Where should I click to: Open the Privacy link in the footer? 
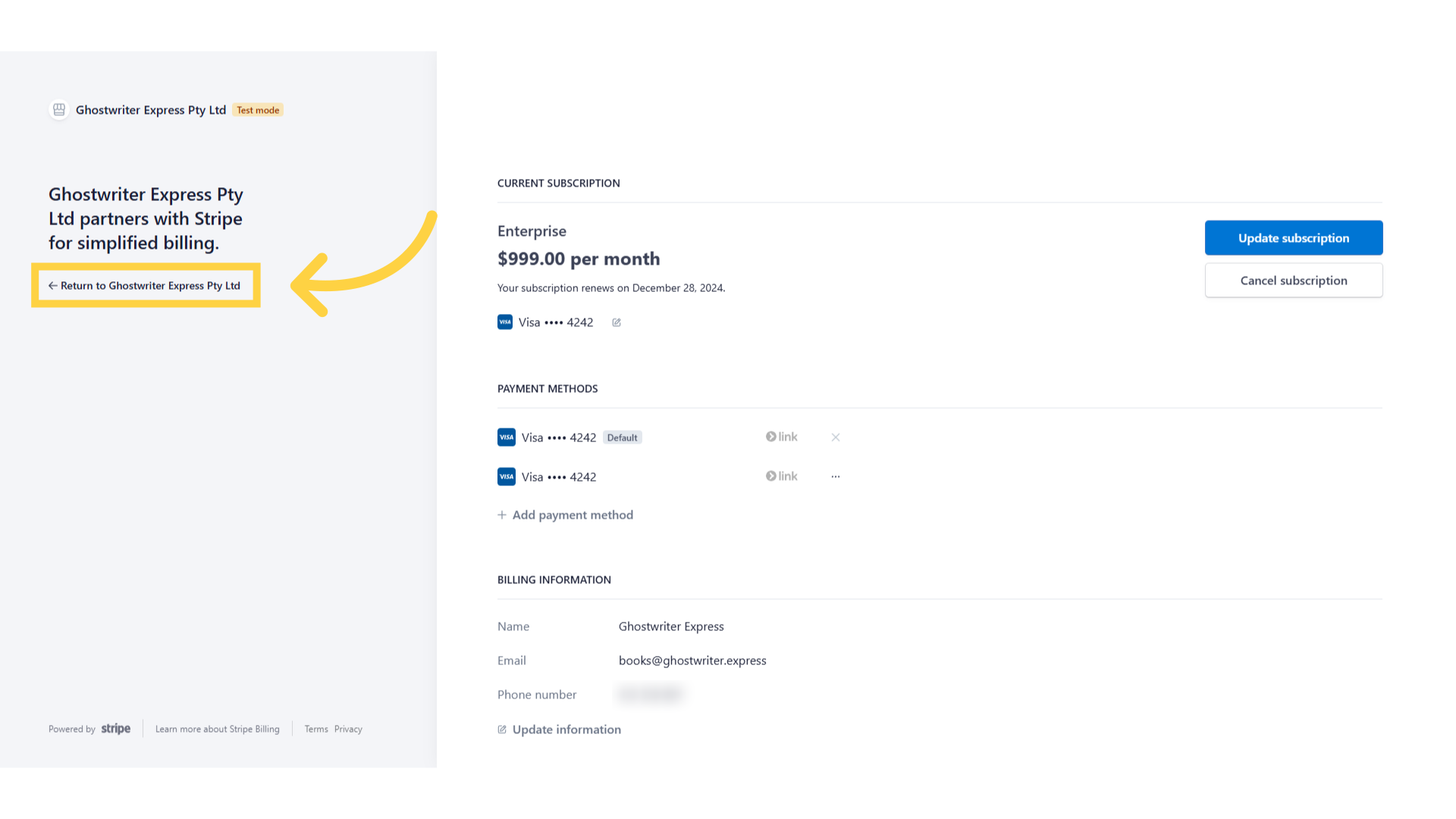click(348, 730)
